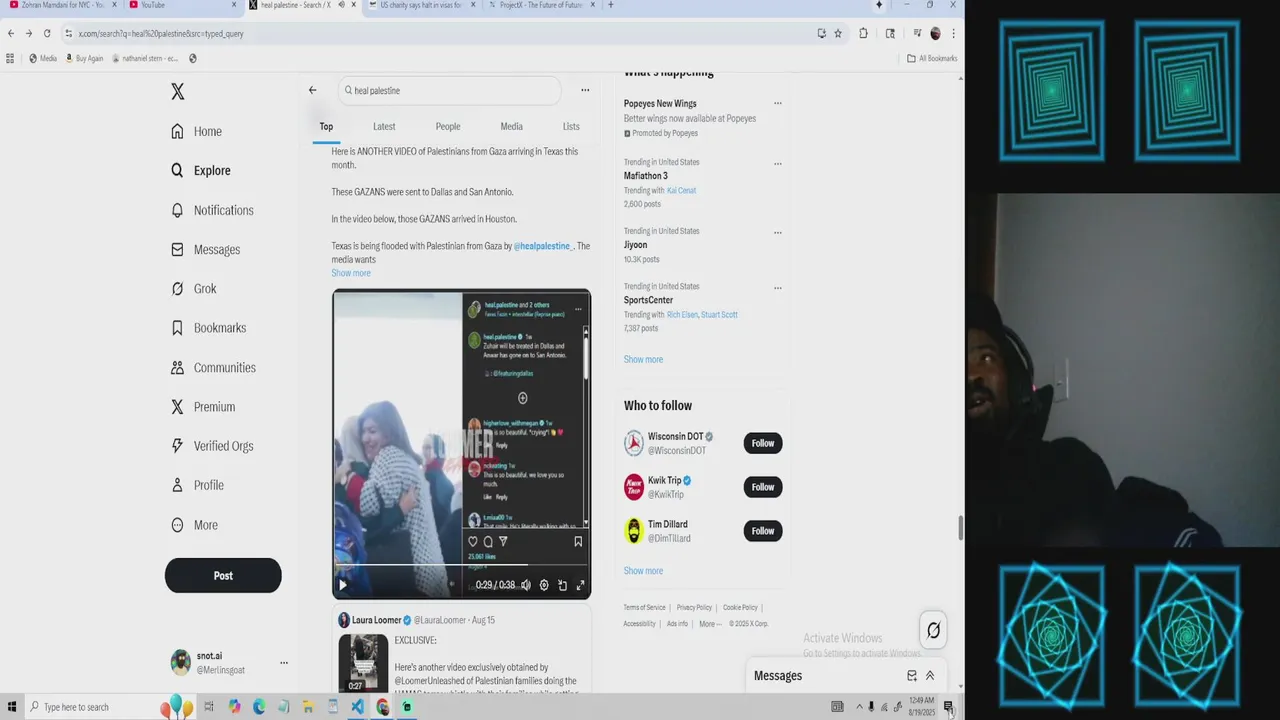Screen dimensions: 1280x720
Task: Open Windows Start menu
Action: coord(12,707)
